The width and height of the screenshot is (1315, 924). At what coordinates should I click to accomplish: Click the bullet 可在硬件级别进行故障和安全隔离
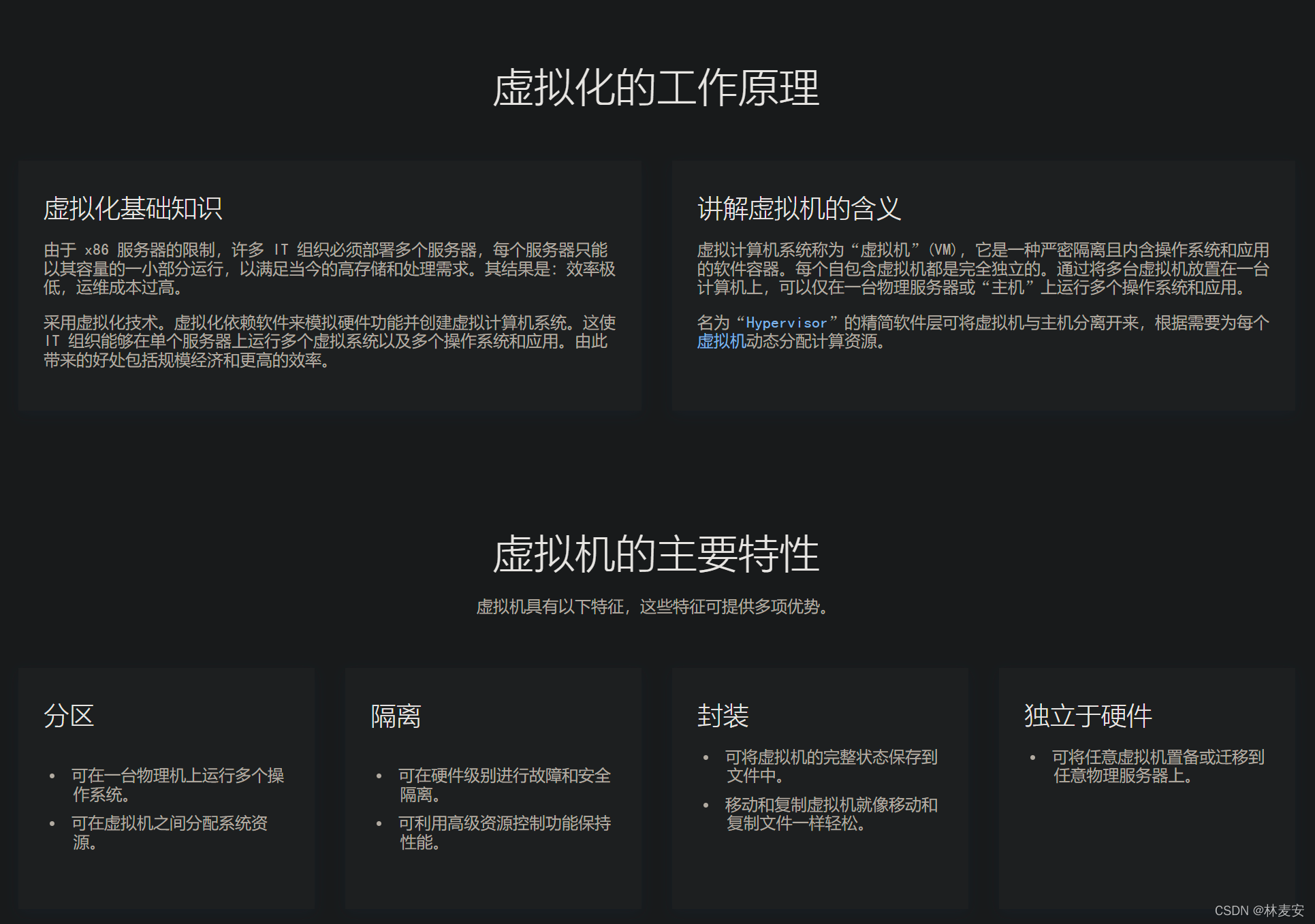(x=504, y=784)
